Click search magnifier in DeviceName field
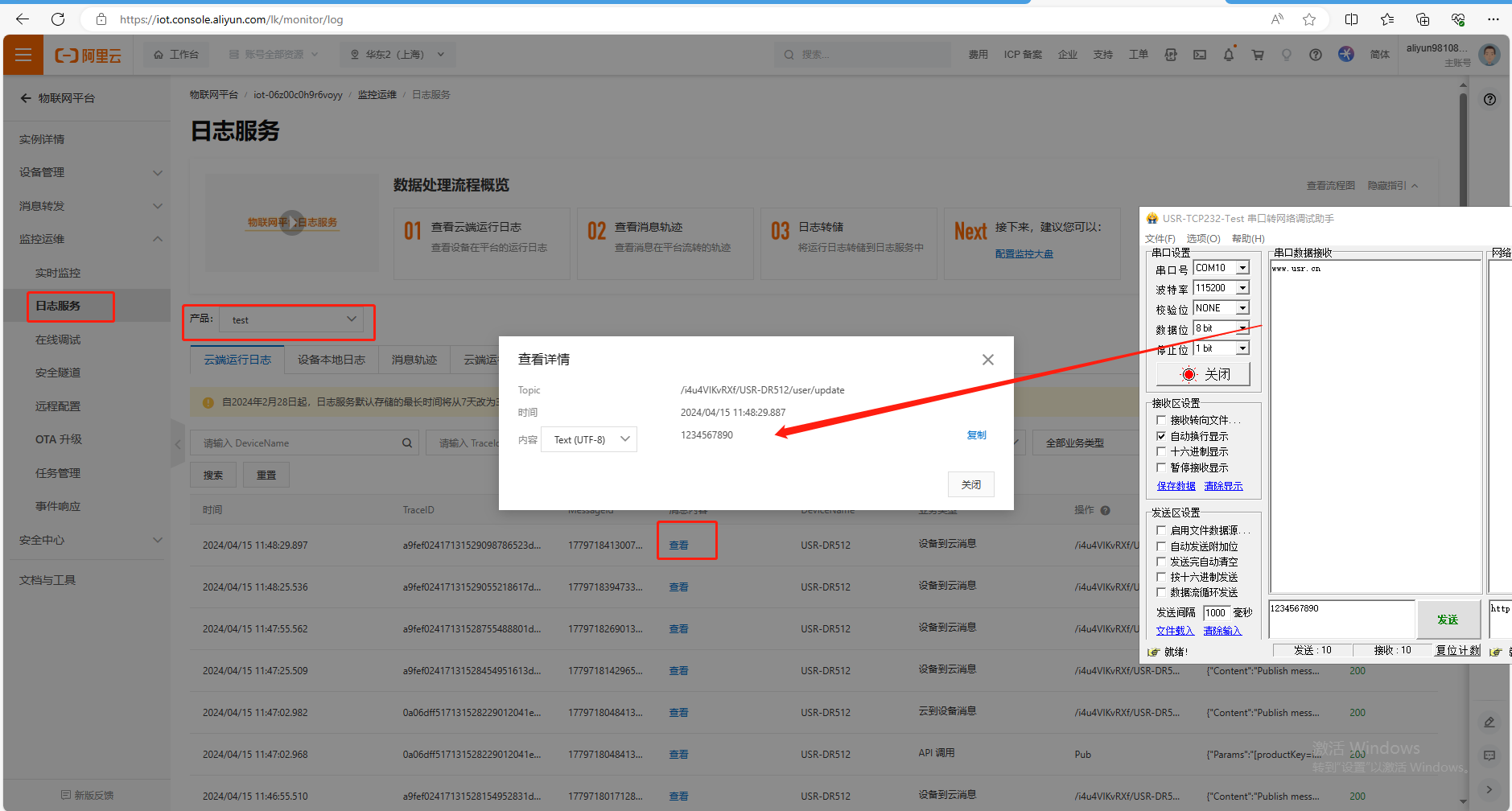The image size is (1512, 811). pos(407,443)
